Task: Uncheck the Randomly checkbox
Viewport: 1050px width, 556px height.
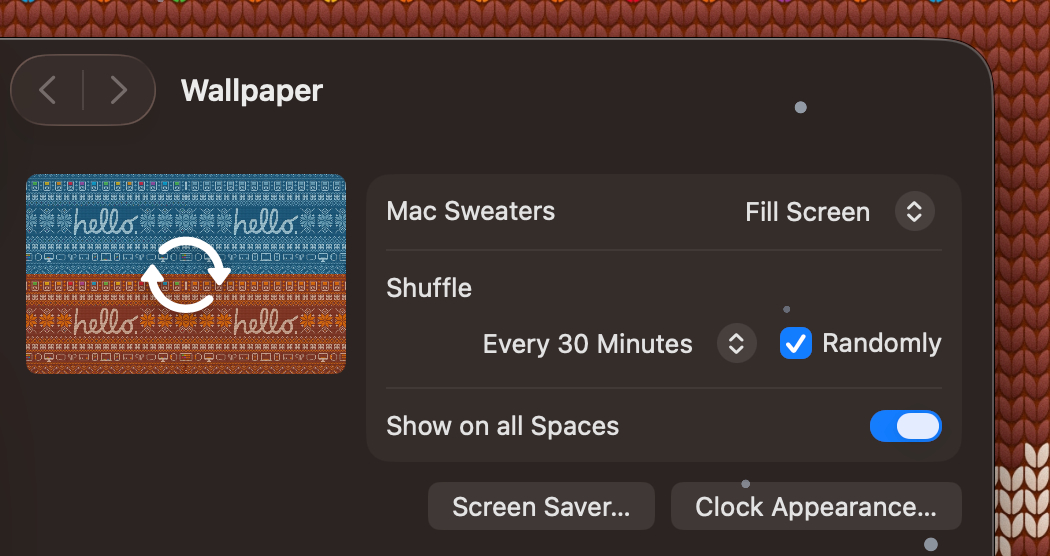Action: [x=796, y=343]
